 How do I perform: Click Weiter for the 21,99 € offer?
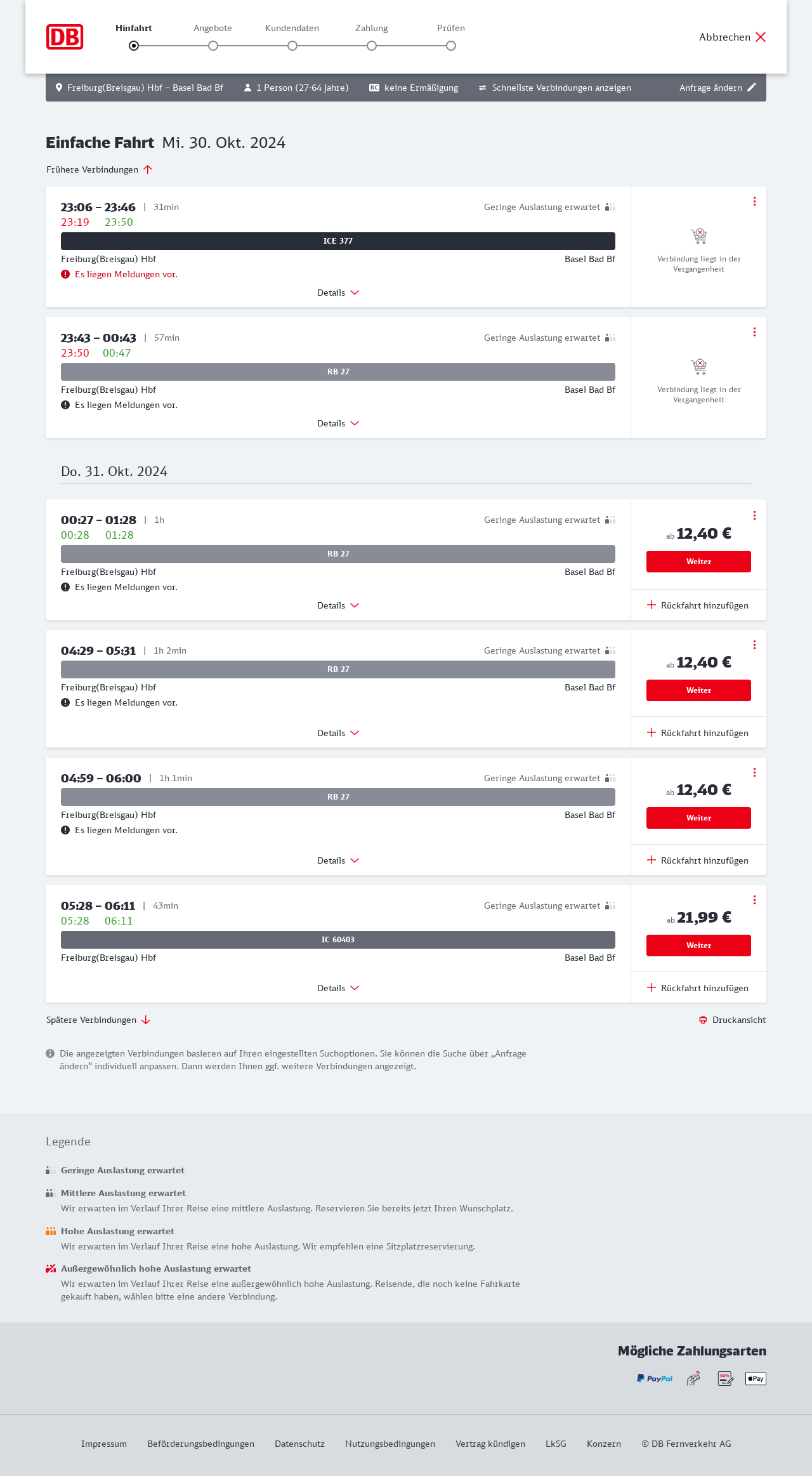coord(698,946)
